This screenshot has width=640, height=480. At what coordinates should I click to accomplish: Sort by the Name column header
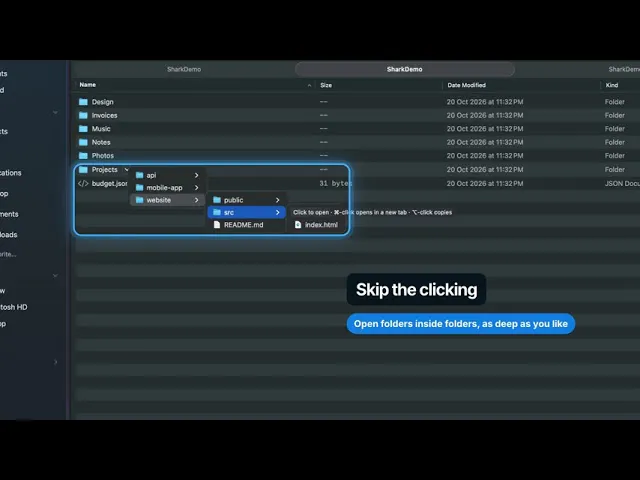click(x=88, y=85)
